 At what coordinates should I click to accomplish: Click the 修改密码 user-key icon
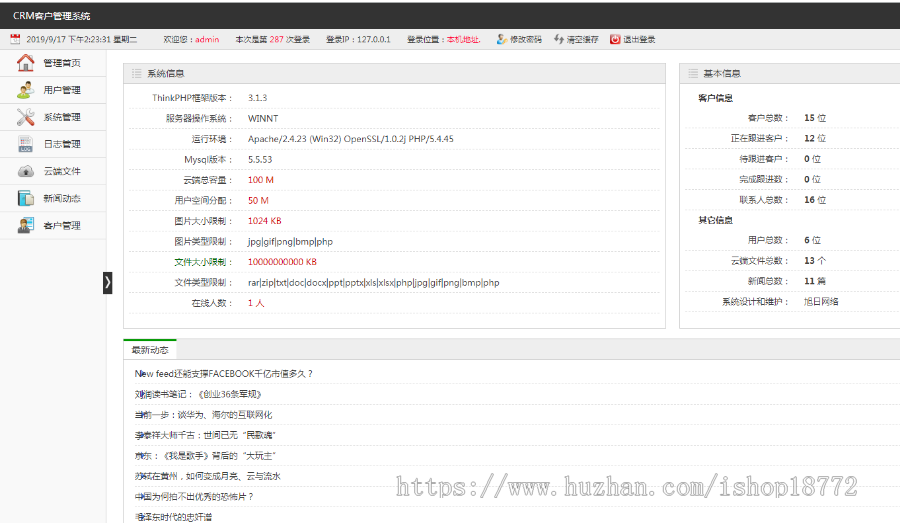coord(502,39)
